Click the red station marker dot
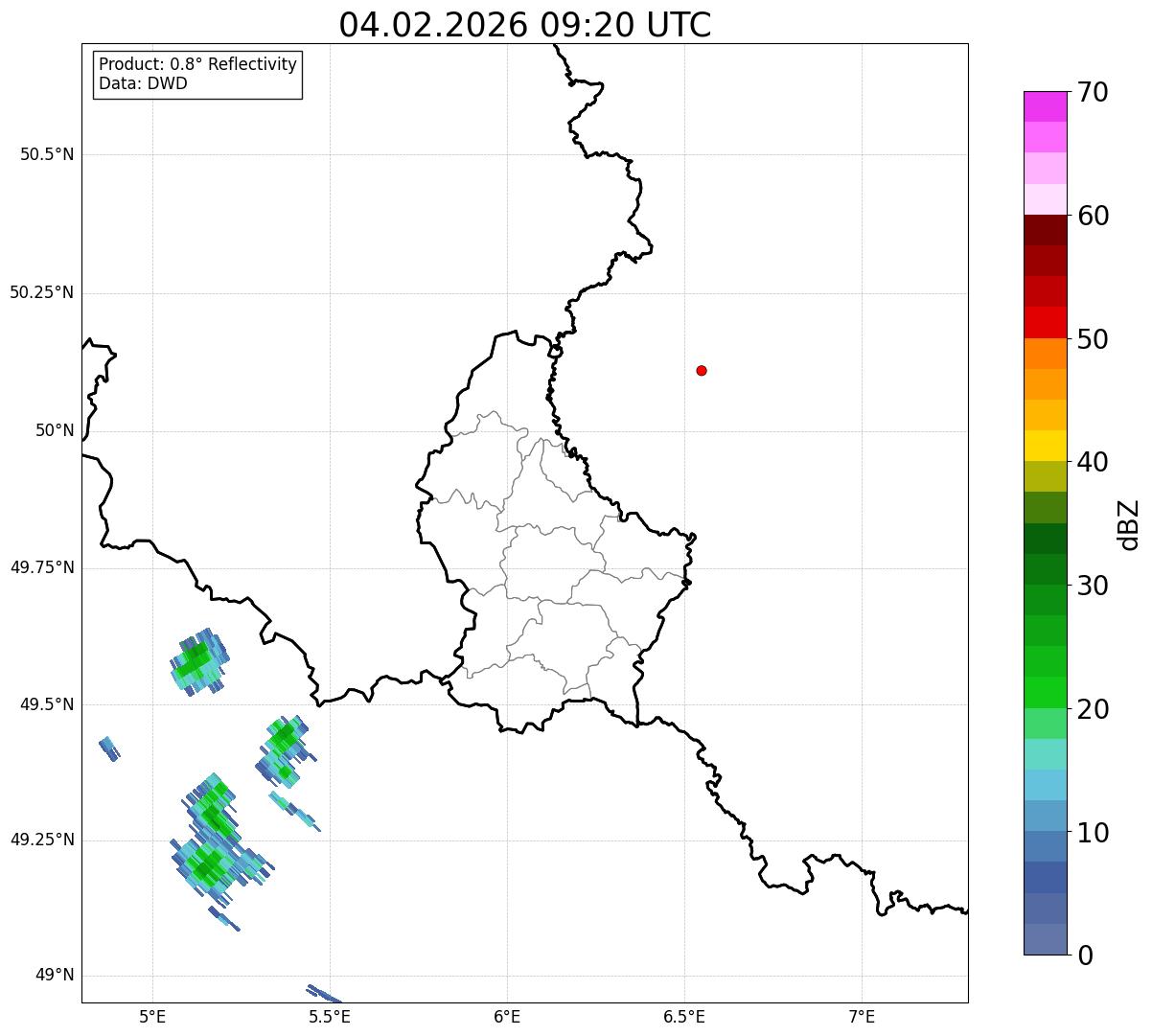Screen dimensions: 1152x1036 click(x=702, y=370)
